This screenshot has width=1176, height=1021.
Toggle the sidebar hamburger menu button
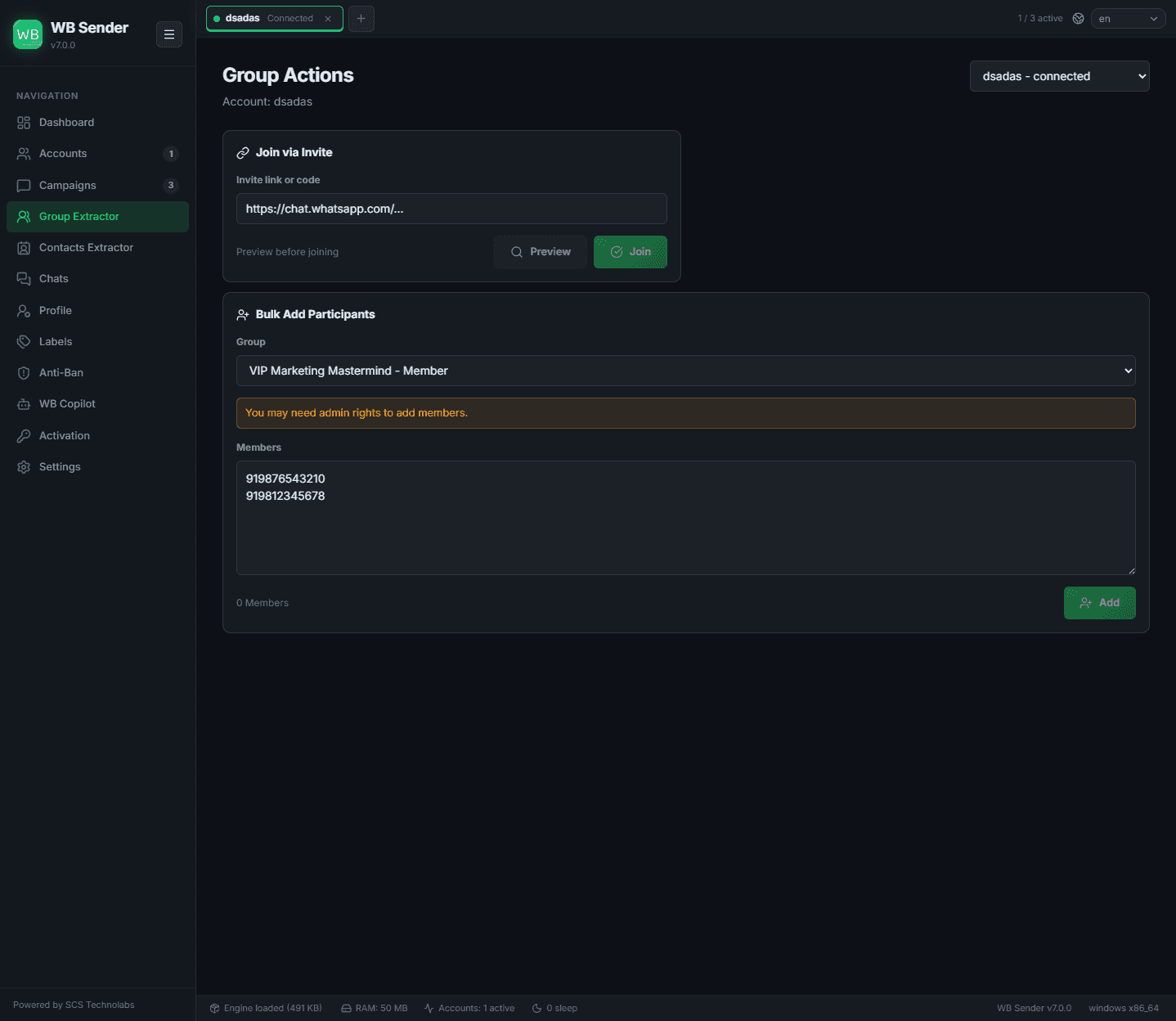coord(169,34)
